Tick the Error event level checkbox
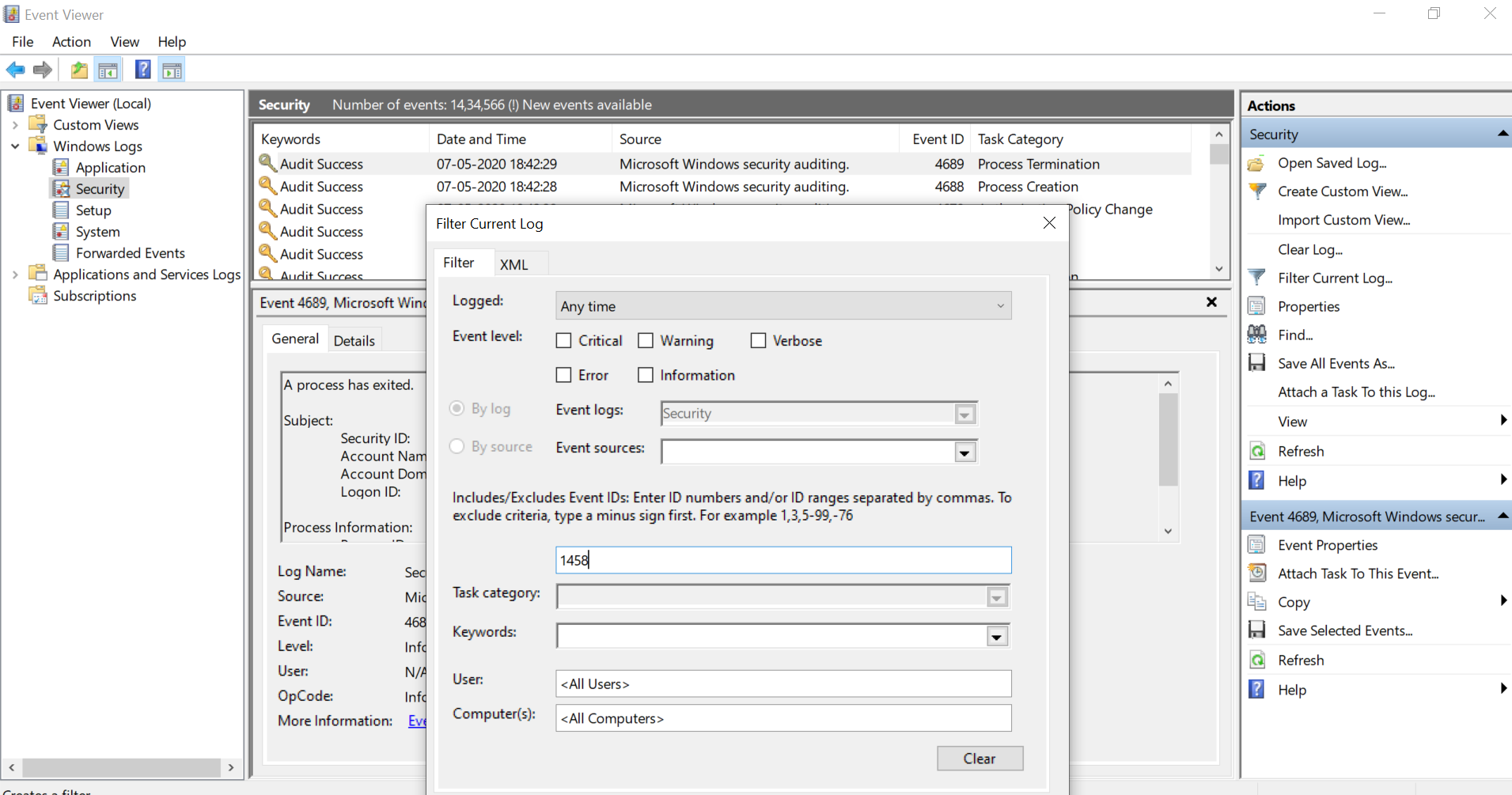Screen dimensions: 1512x795 click(564, 375)
